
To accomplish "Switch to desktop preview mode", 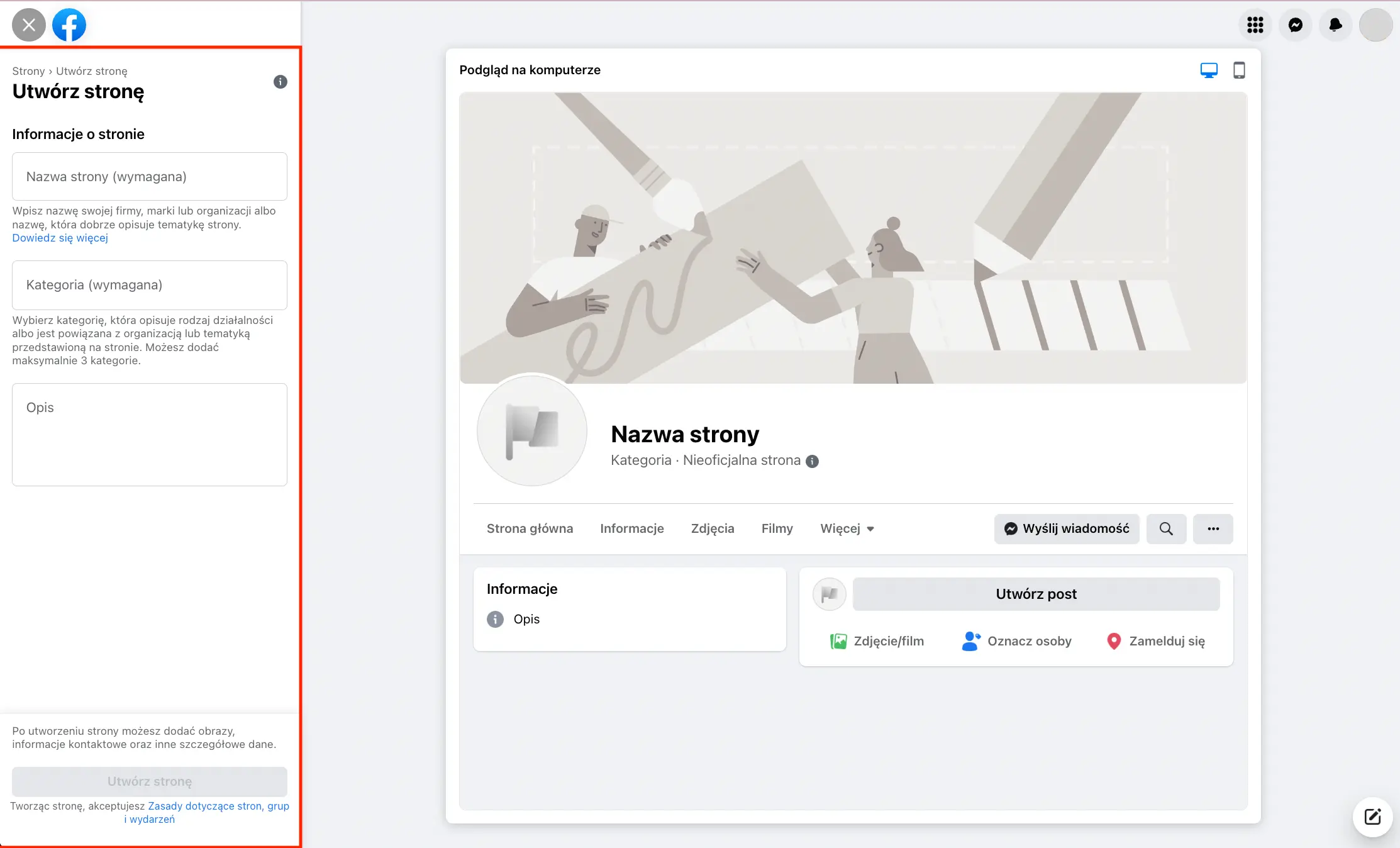I will click(1209, 70).
